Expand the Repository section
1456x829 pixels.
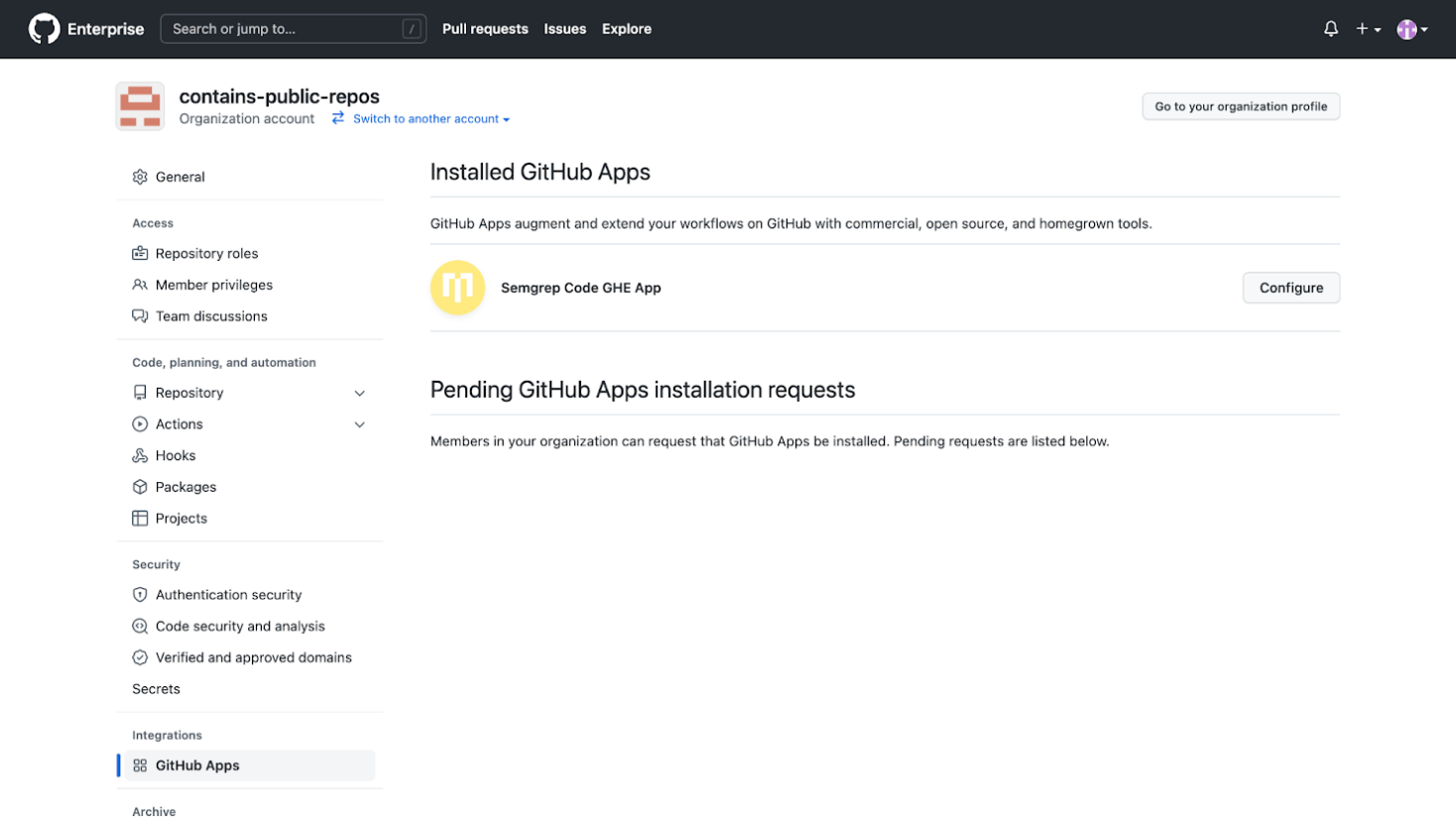tap(360, 393)
